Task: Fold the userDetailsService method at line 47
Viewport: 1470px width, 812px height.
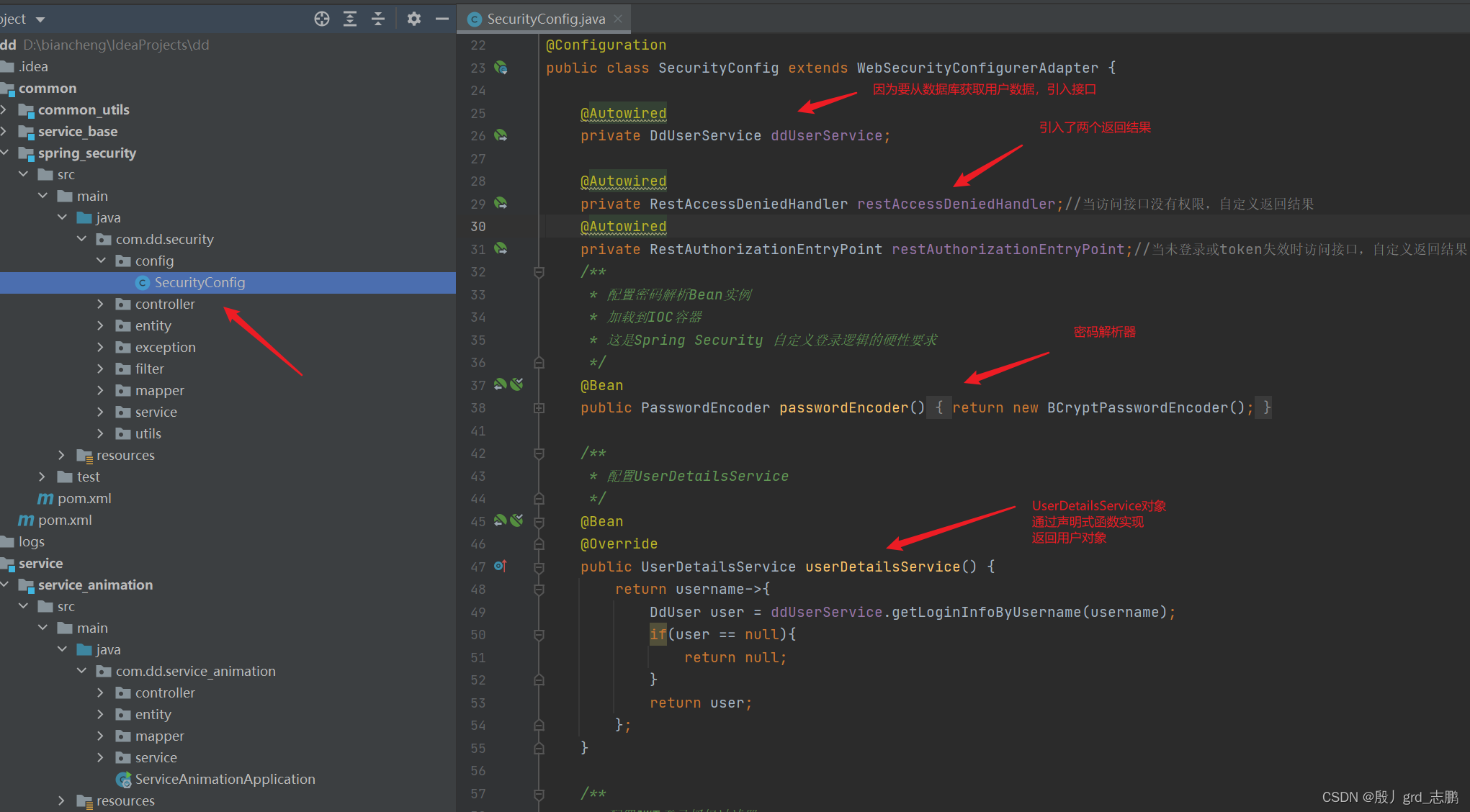Action: click(x=539, y=567)
